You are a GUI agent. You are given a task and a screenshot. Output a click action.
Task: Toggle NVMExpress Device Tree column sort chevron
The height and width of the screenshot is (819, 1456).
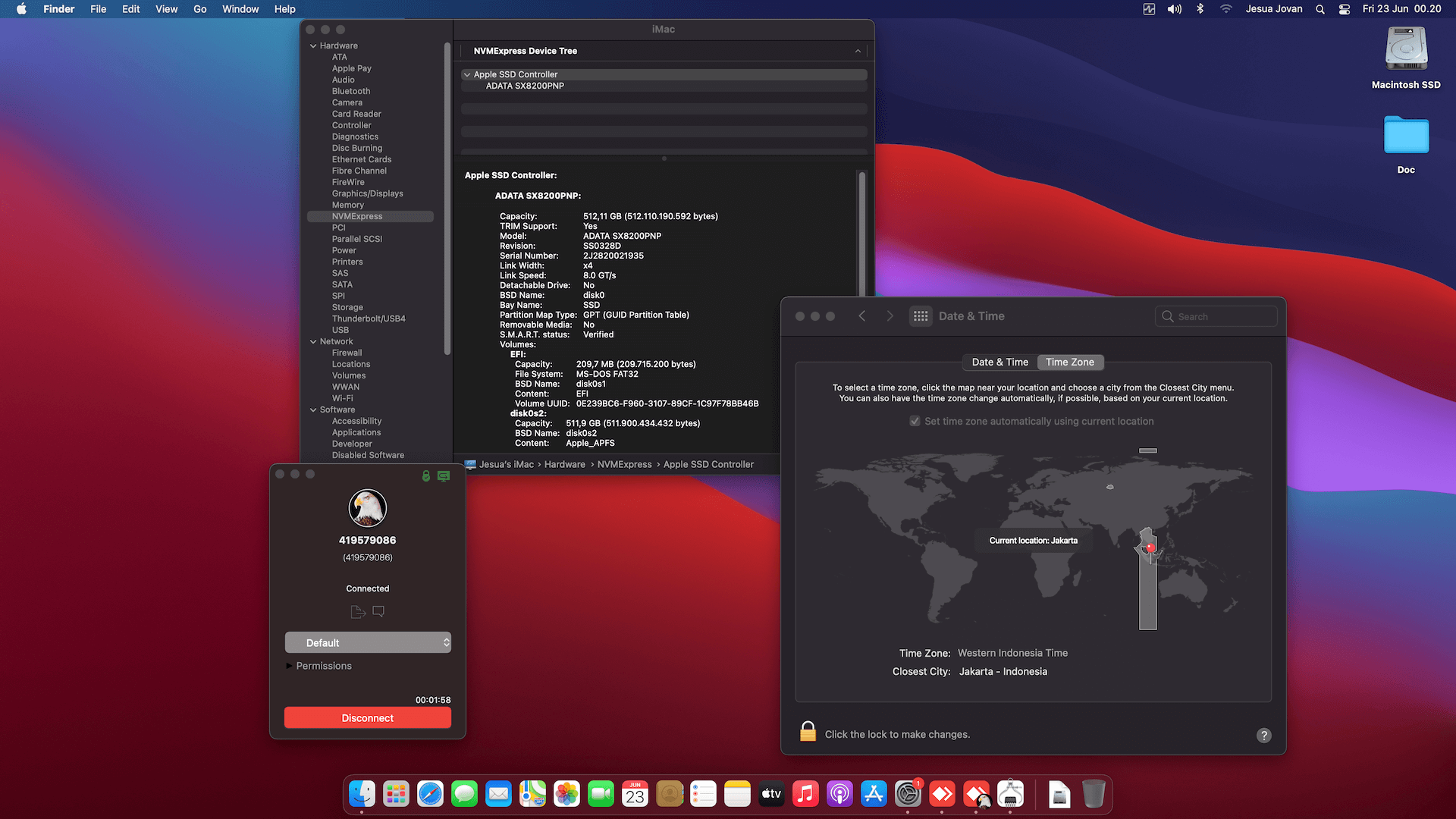(x=858, y=52)
